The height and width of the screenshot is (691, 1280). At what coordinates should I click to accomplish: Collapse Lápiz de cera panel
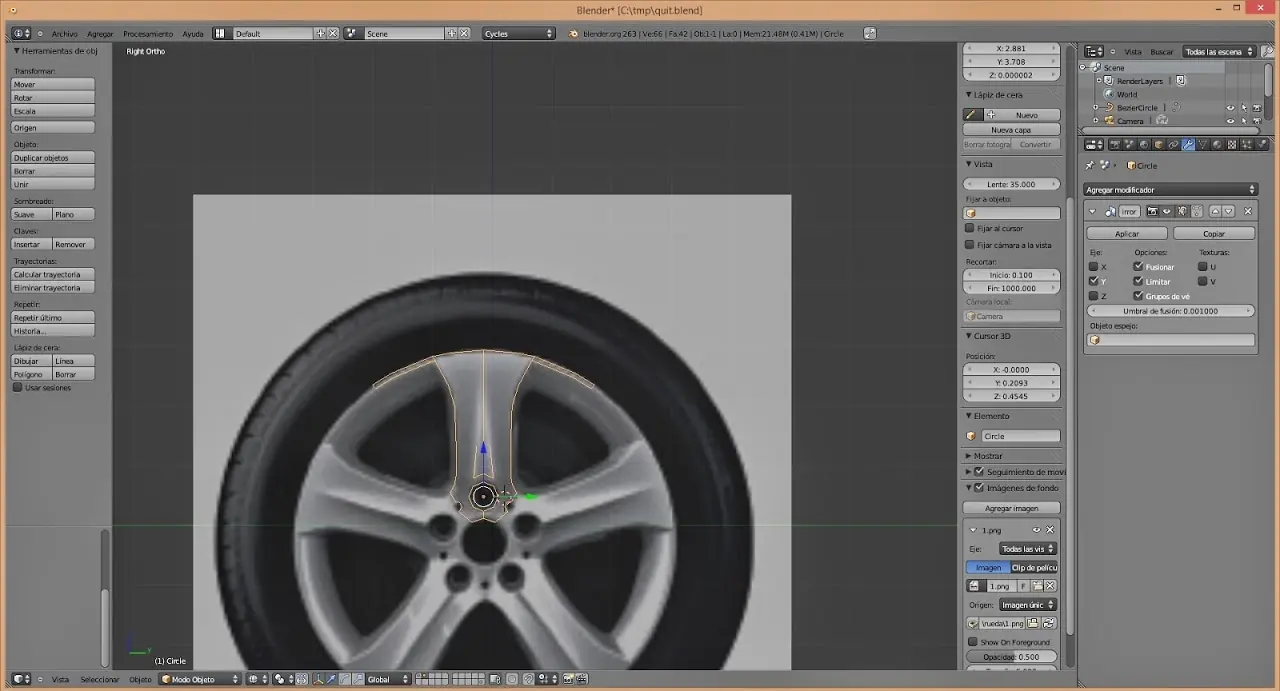pyautogui.click(x=969, y=95)
